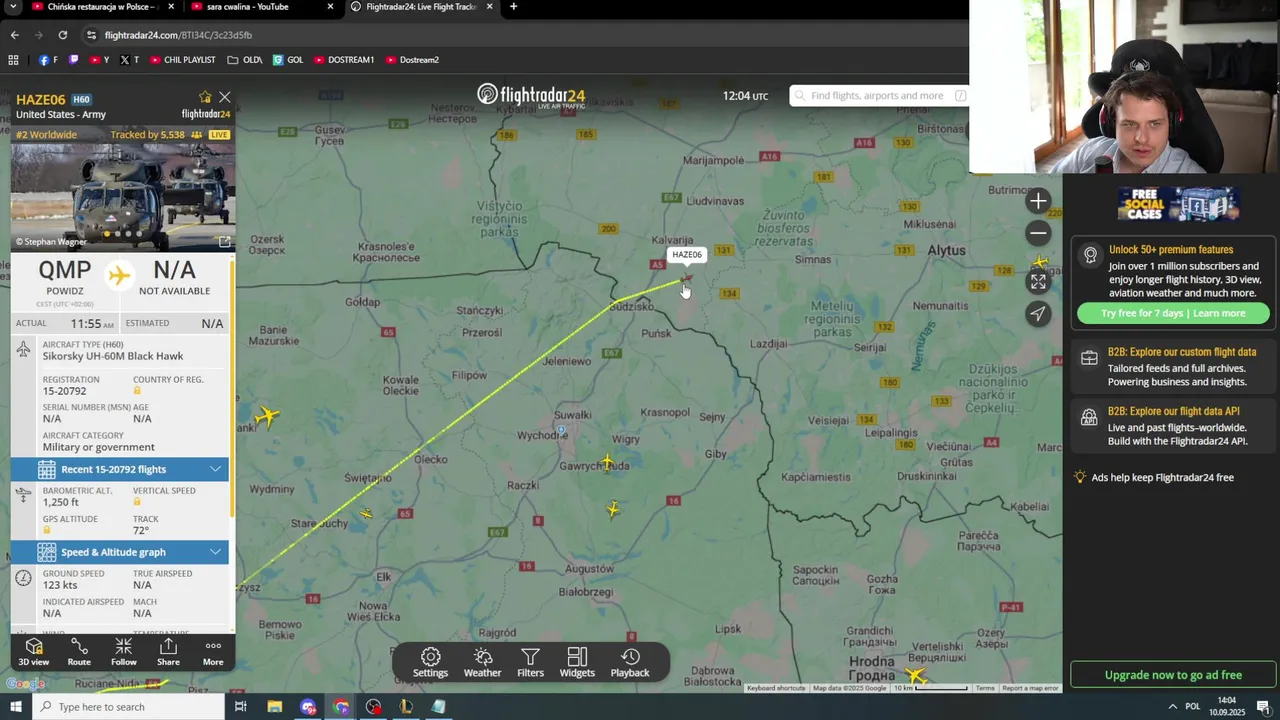This screenshot has width=1280, height=720.
Task: Click the map Terms link
Action: pos(985,688)
